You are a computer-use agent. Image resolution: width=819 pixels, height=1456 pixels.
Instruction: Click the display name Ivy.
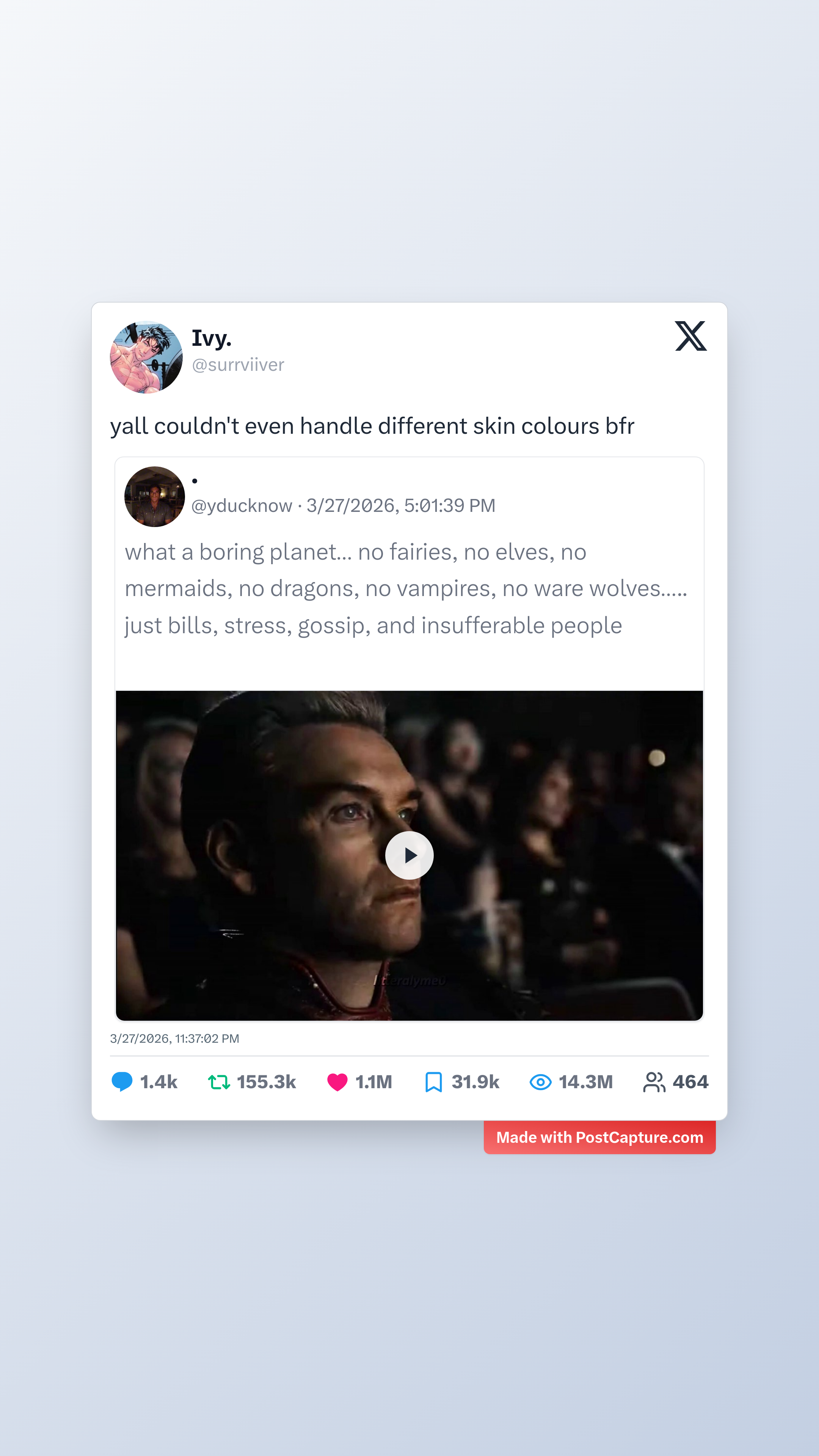pyautogui.click(x=212, y=338)
